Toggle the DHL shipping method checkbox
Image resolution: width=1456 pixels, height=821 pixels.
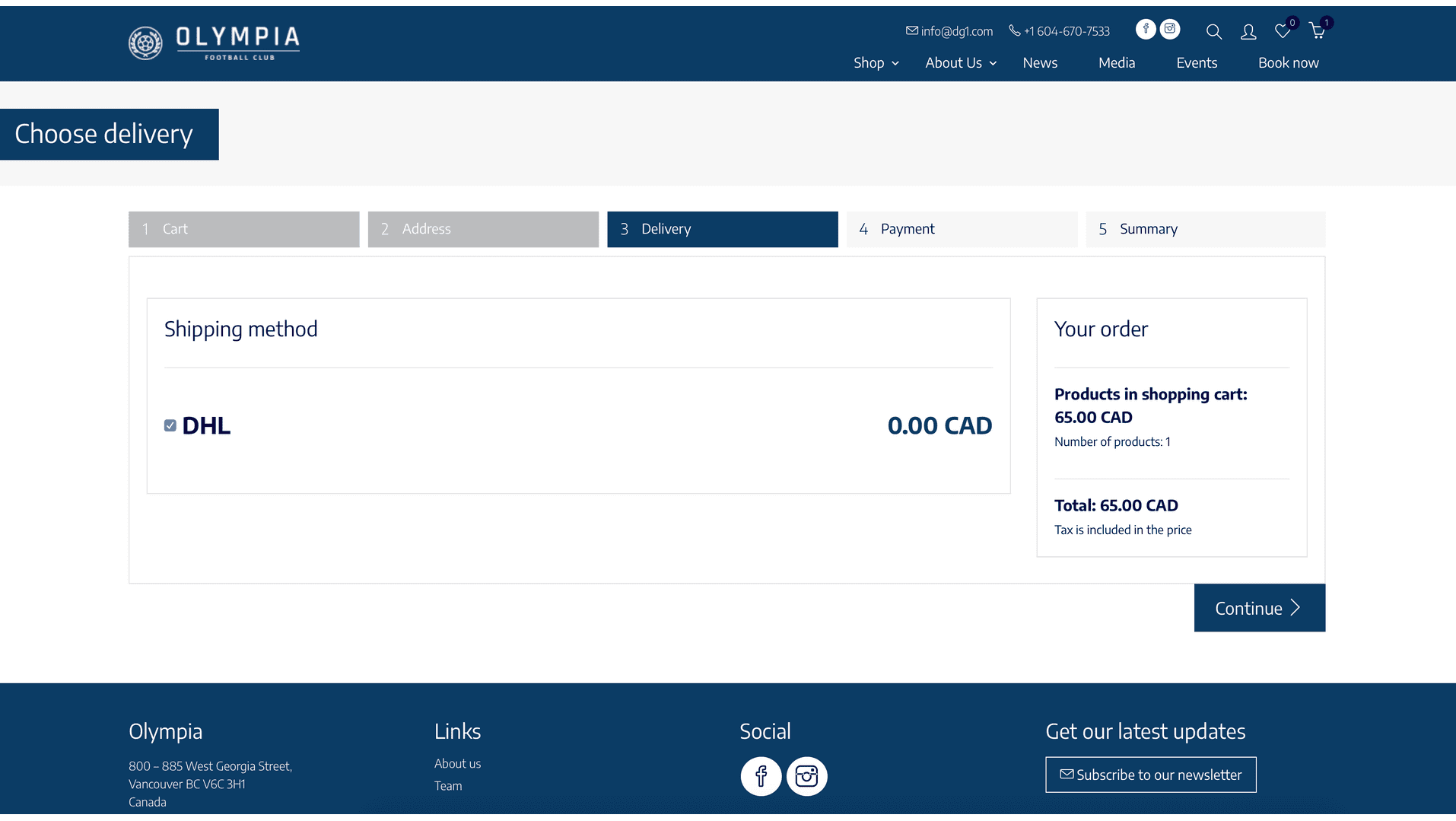(170, 425)
